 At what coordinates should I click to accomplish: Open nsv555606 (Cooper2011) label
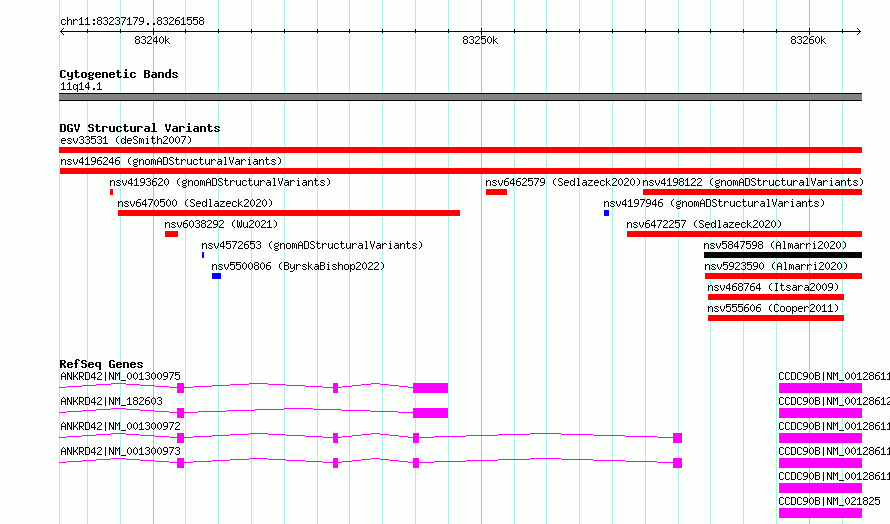(x=773, y=308)
